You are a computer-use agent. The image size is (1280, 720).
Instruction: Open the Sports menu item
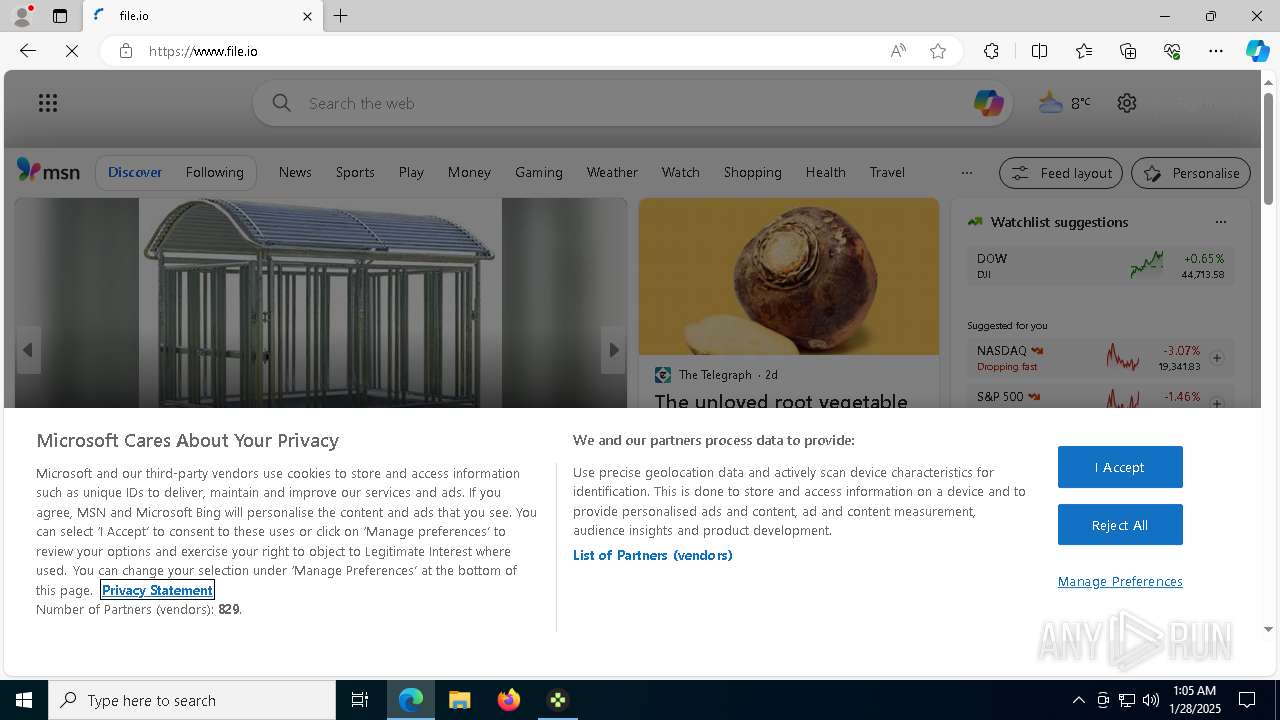tap(355, 172)
